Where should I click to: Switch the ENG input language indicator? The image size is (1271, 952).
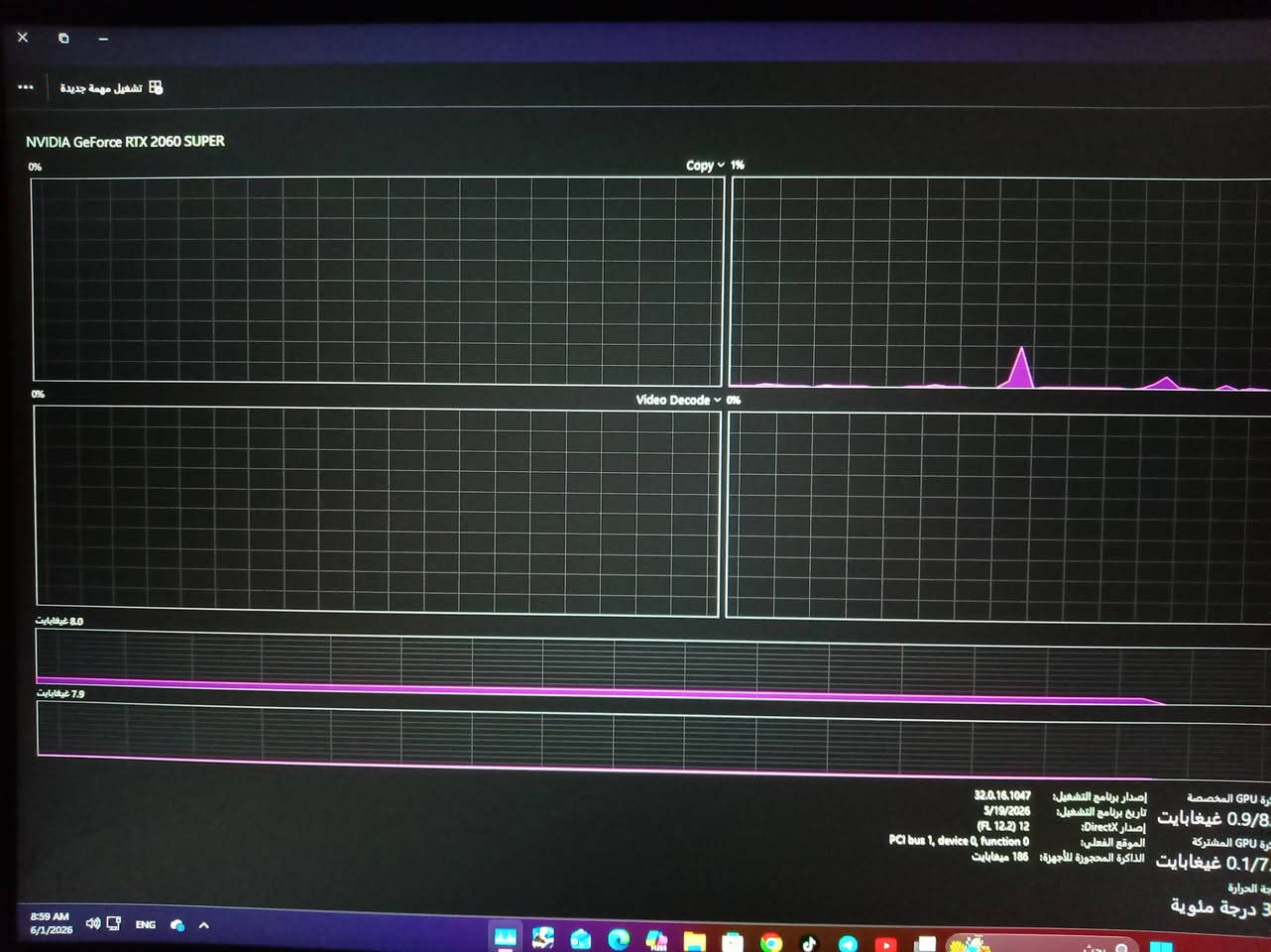tap(146, 924)
